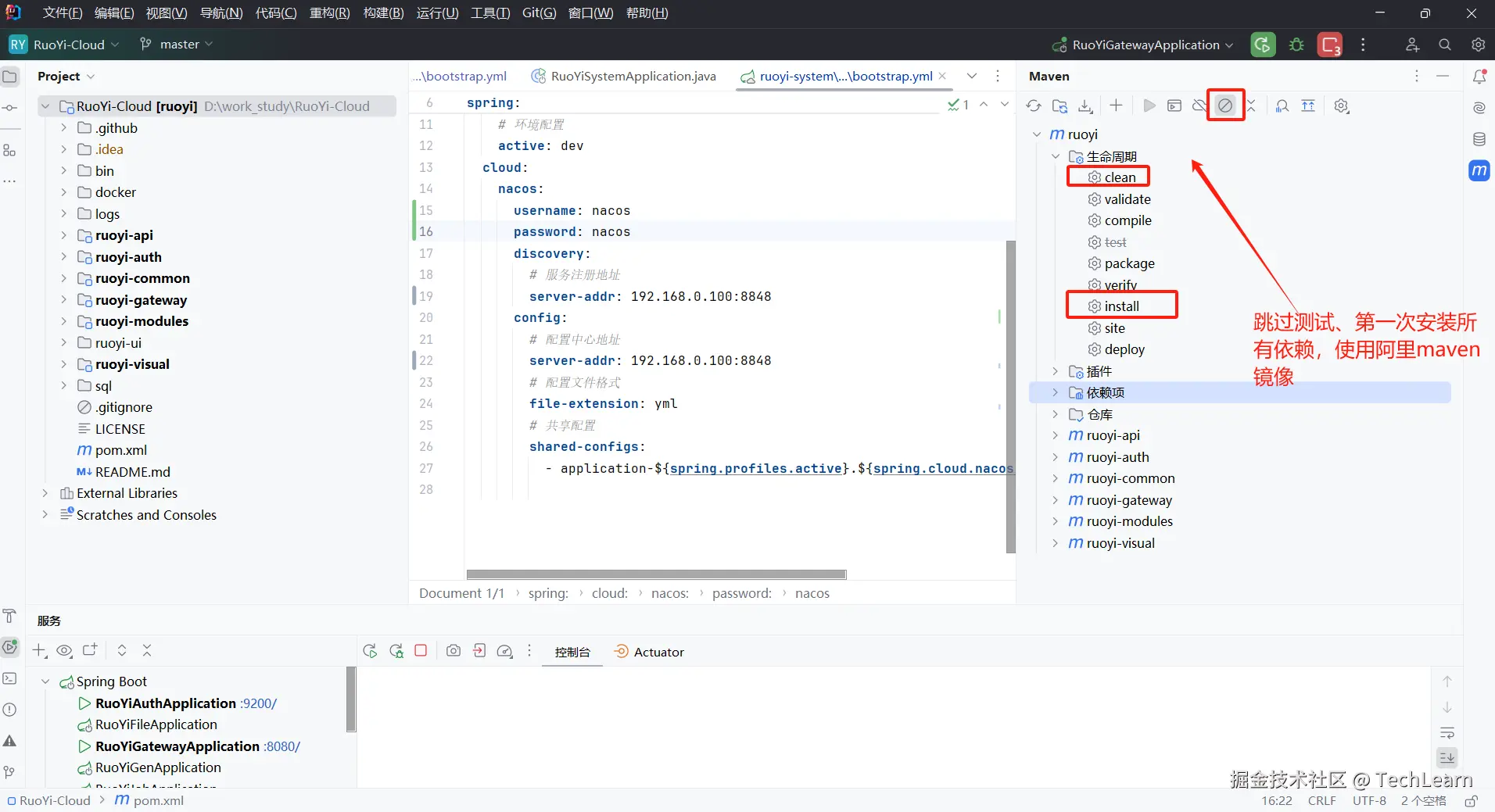This screenshot has width=1495, height=812.
Task: Open the Git(G) menu
Action: [540, 13]
